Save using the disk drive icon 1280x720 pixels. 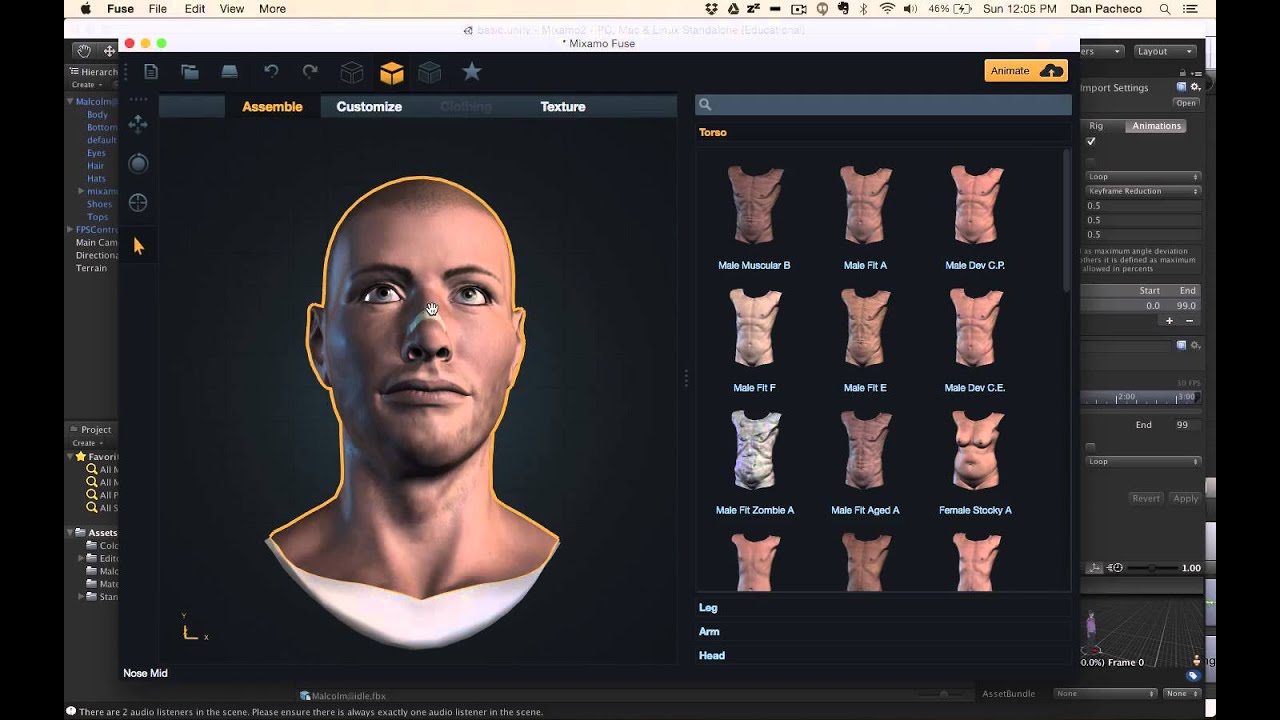(230, 72)
